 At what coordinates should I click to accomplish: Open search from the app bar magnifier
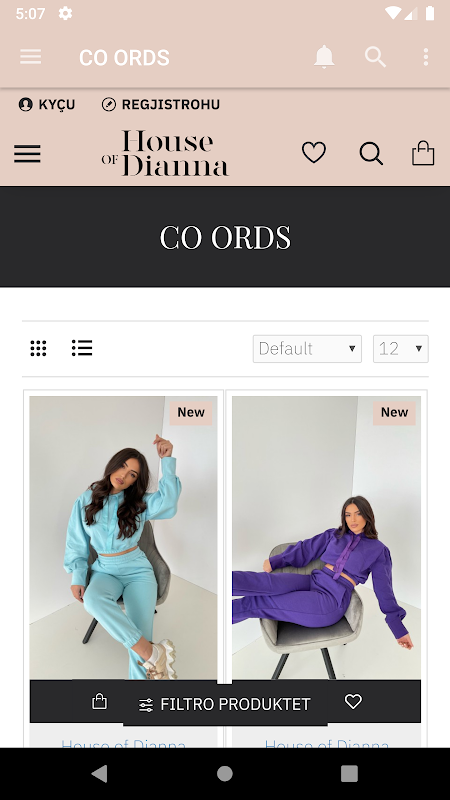375,57
